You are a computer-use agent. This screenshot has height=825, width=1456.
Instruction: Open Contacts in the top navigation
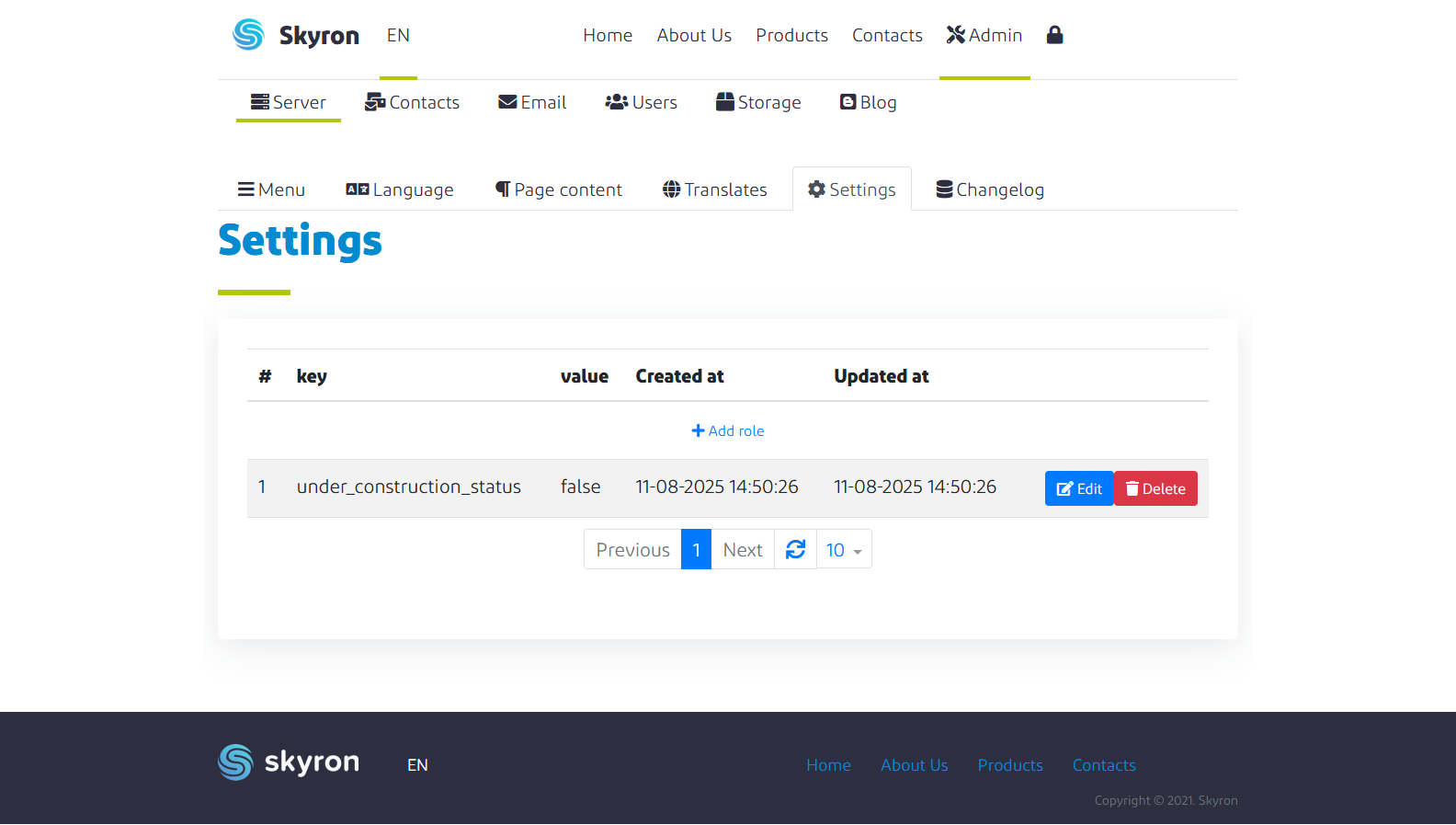887,35
